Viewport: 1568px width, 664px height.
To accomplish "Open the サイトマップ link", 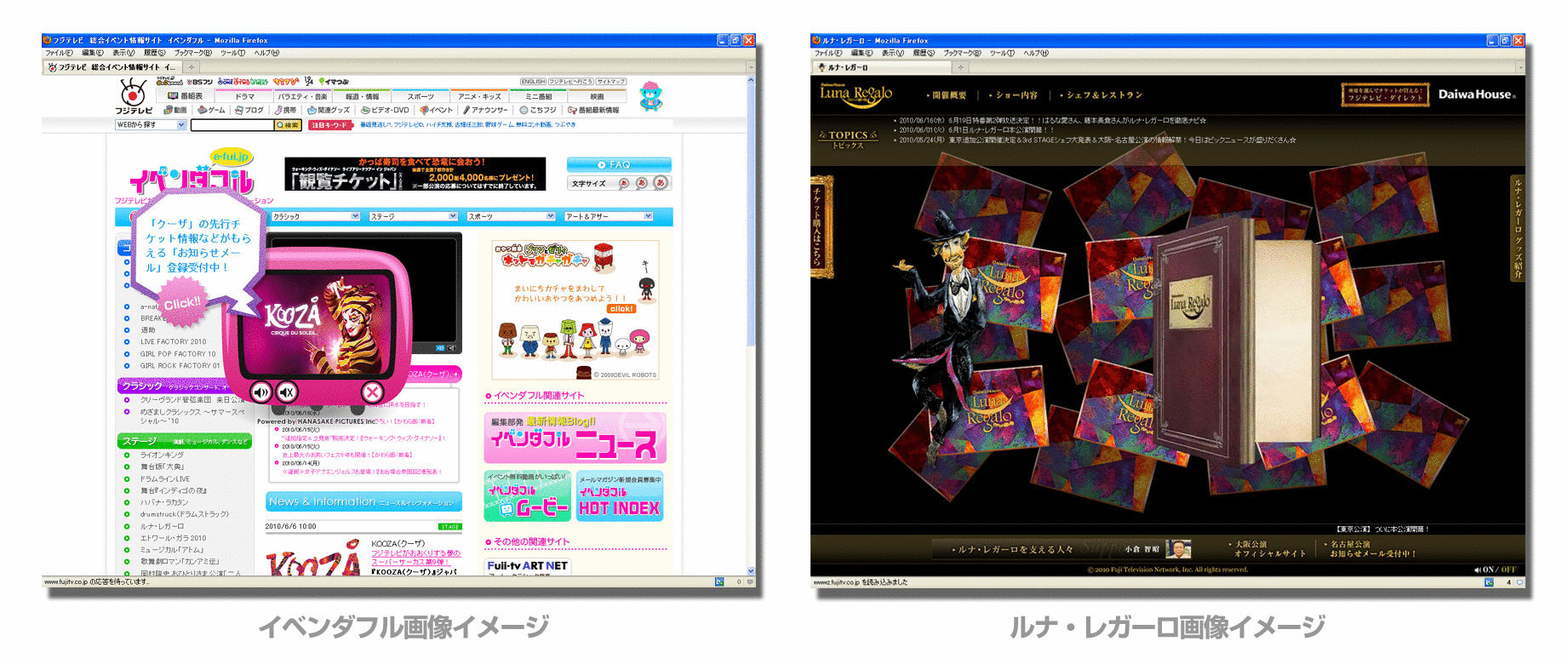I will [x=610, y=82].
